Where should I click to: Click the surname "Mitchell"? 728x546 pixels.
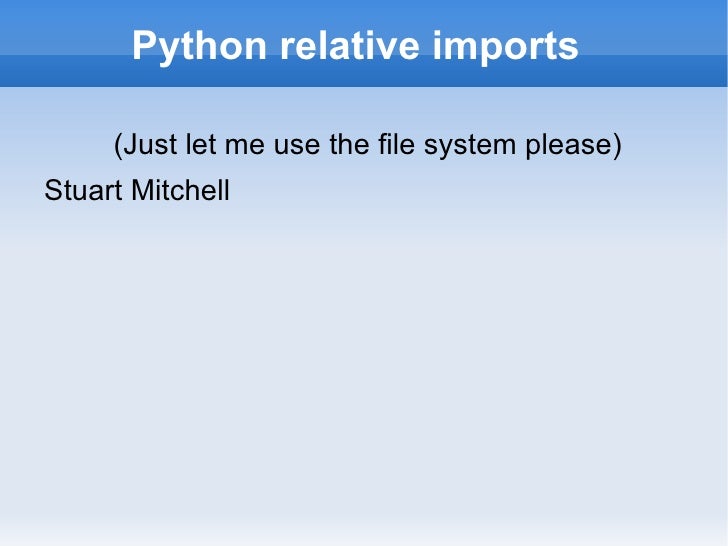[181, 190]
